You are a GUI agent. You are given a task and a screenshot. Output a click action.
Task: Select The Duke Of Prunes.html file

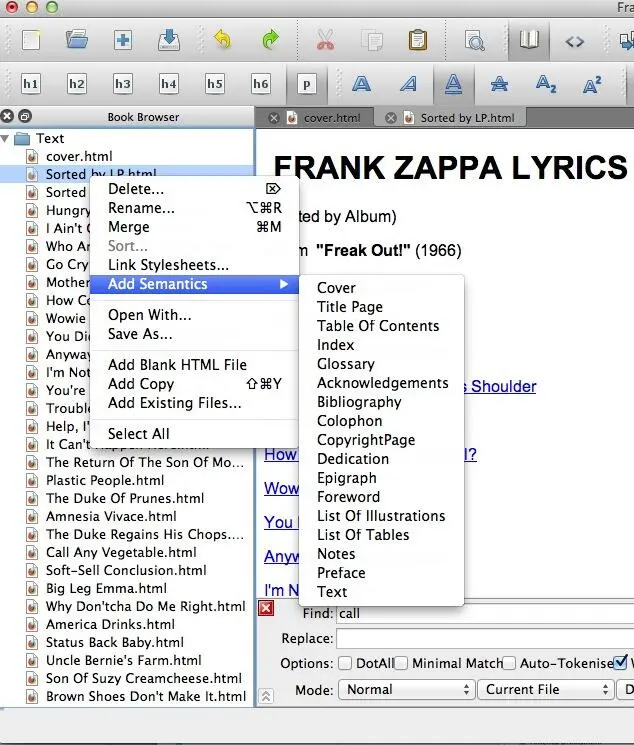125,498
